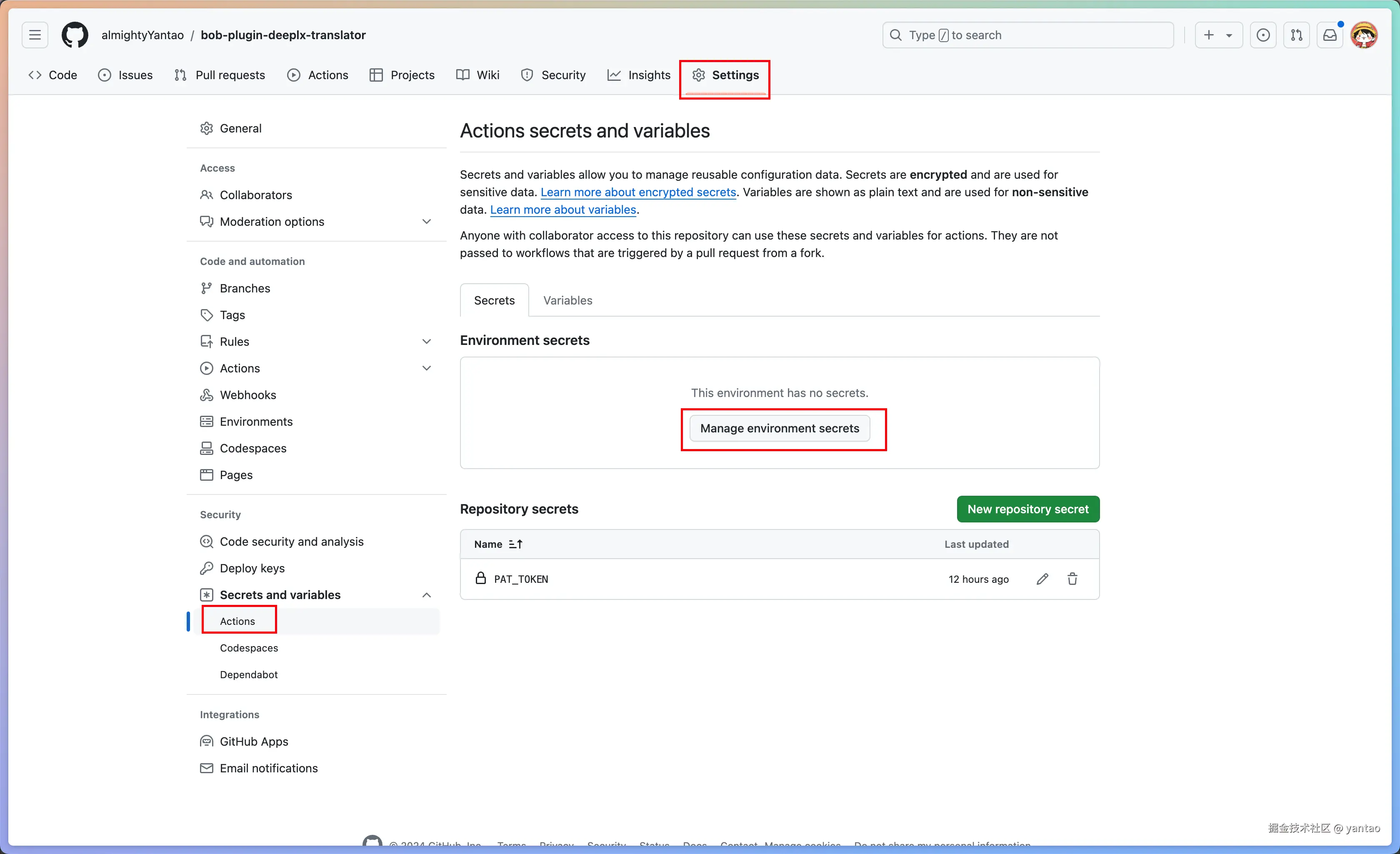This screenshot has width=1400, height=854.
Task: Open pull requests icon in header
Action: pos(1297,35)
